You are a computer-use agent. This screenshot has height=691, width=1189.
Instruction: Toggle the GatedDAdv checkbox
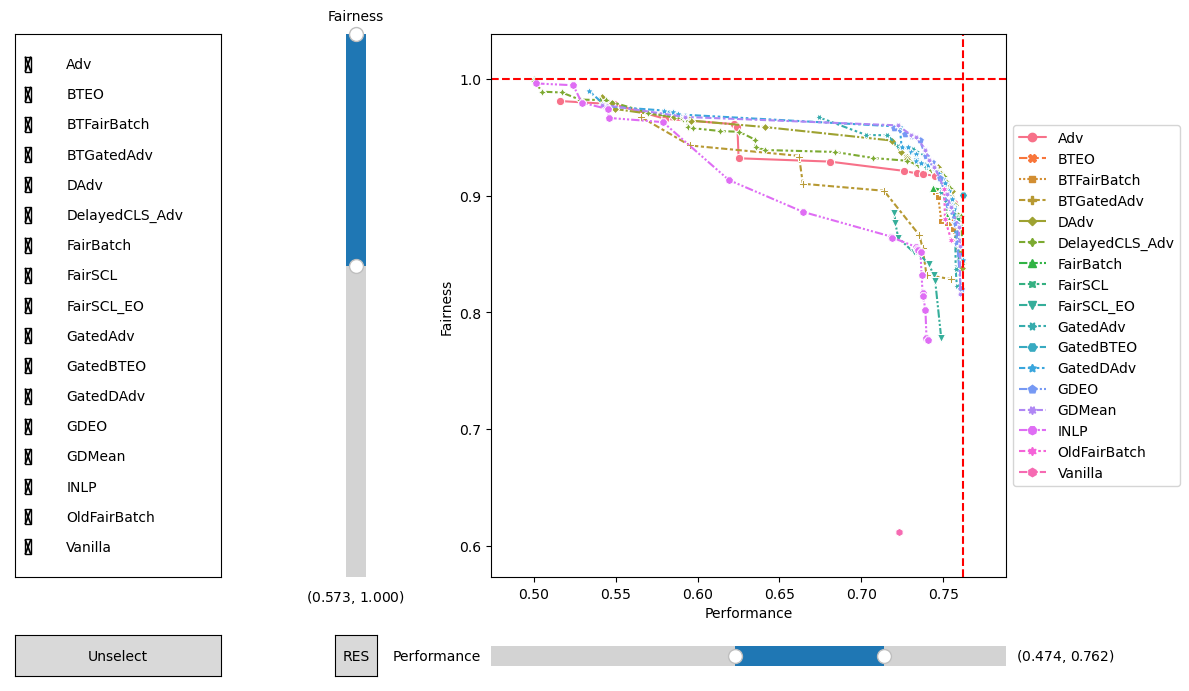[28, 396]
